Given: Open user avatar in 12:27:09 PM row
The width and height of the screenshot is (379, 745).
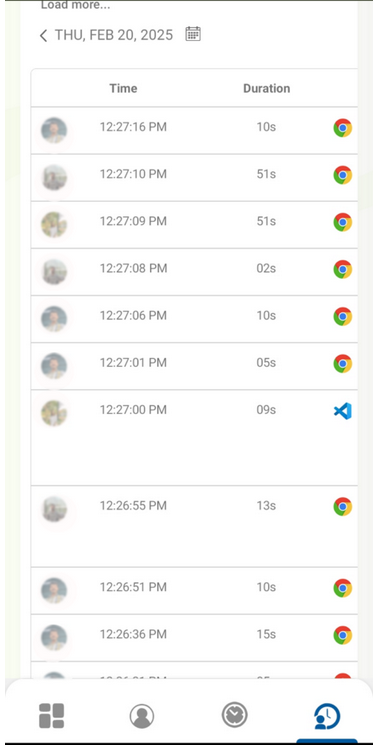Looking at the screenshot, I should point(54,224).
